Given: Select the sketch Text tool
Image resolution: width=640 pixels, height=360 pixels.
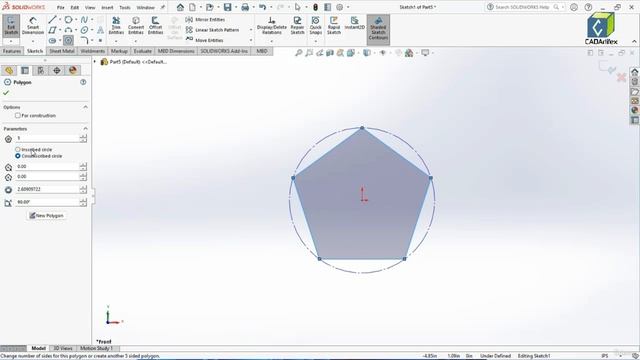Looking at the screenshot, I should pos(100,30).
